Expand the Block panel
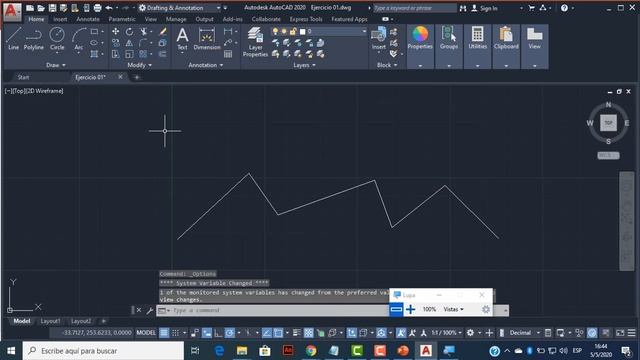 pyautogui.click(x=387, y=65)
